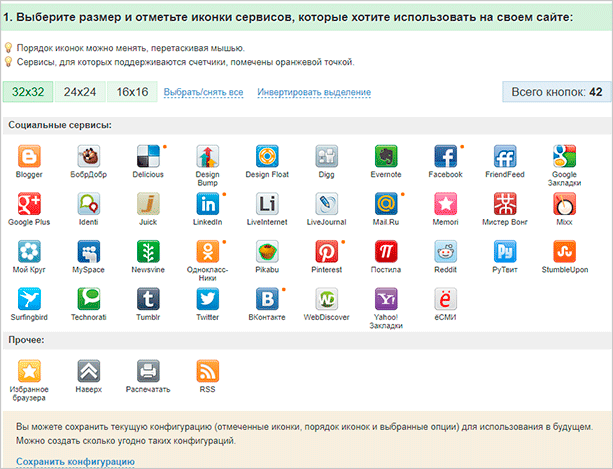Image resolution: width=613 pixels, height=469 pixels.
Task: Pick the Memori star icon
Action: (445, 204)
